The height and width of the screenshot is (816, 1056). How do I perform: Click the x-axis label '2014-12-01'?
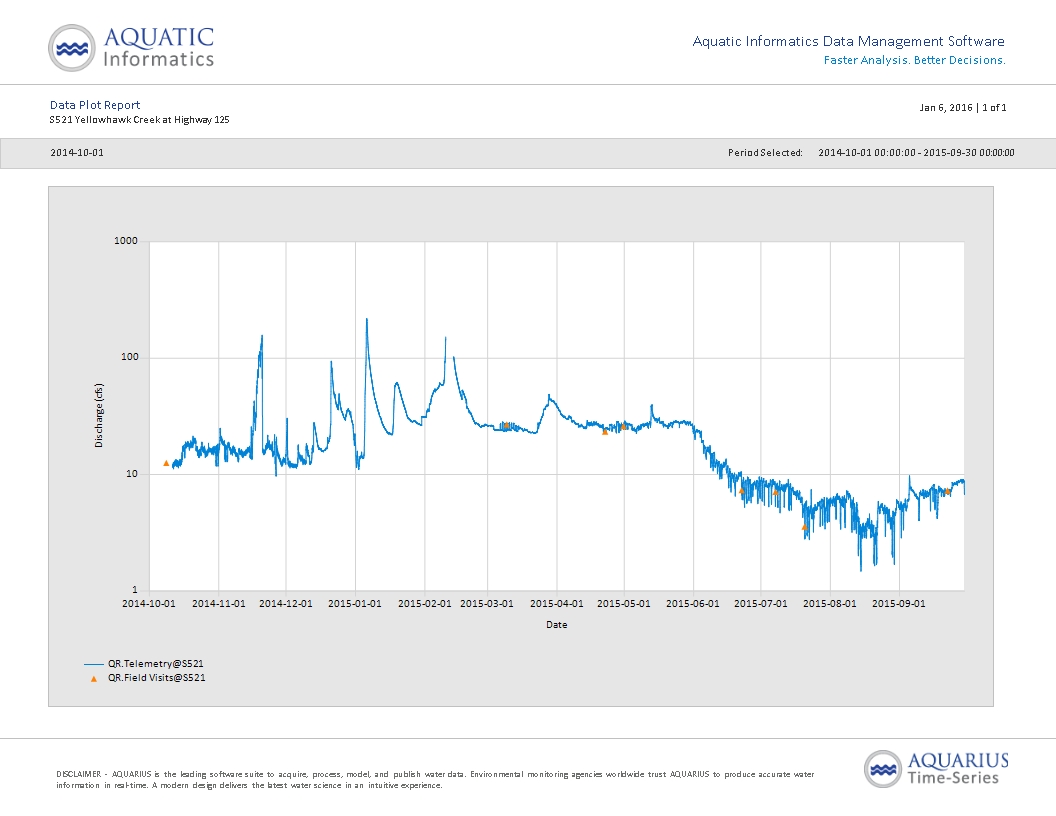point(286,604)
